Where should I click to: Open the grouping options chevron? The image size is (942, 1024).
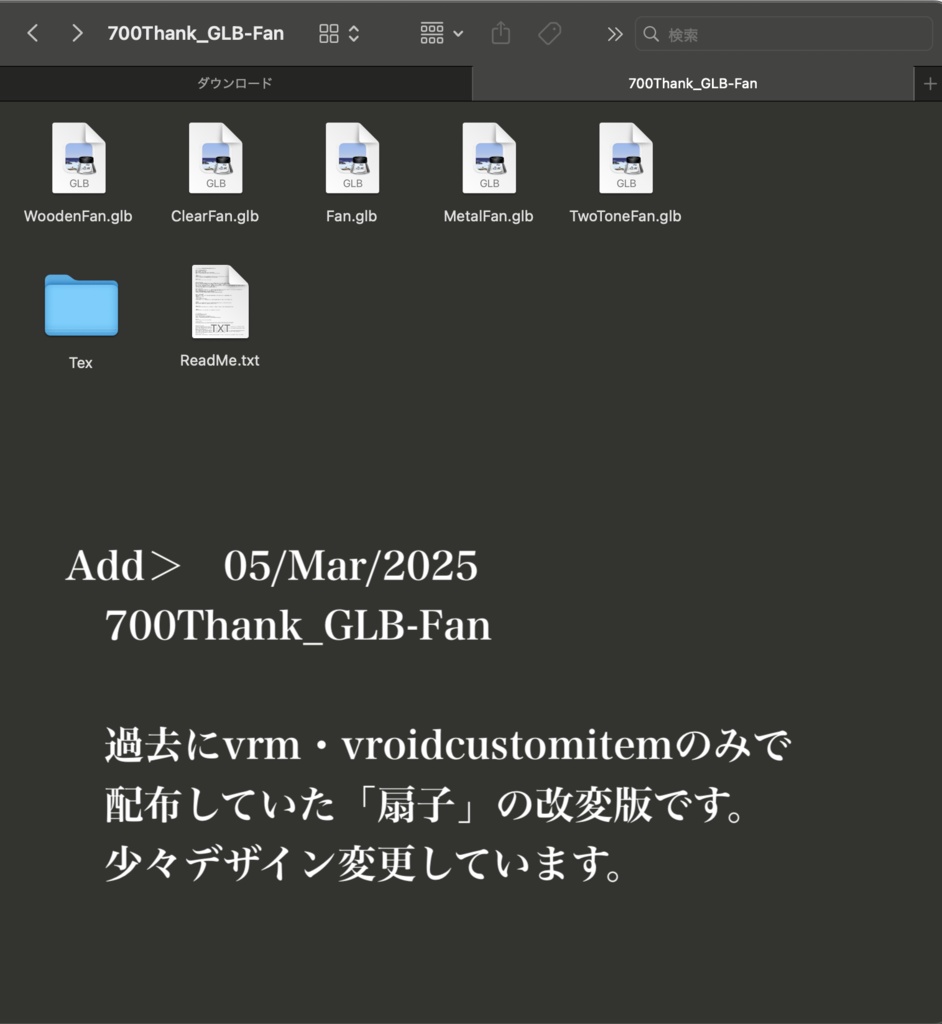pyautogui.click(x=459, y=33)
